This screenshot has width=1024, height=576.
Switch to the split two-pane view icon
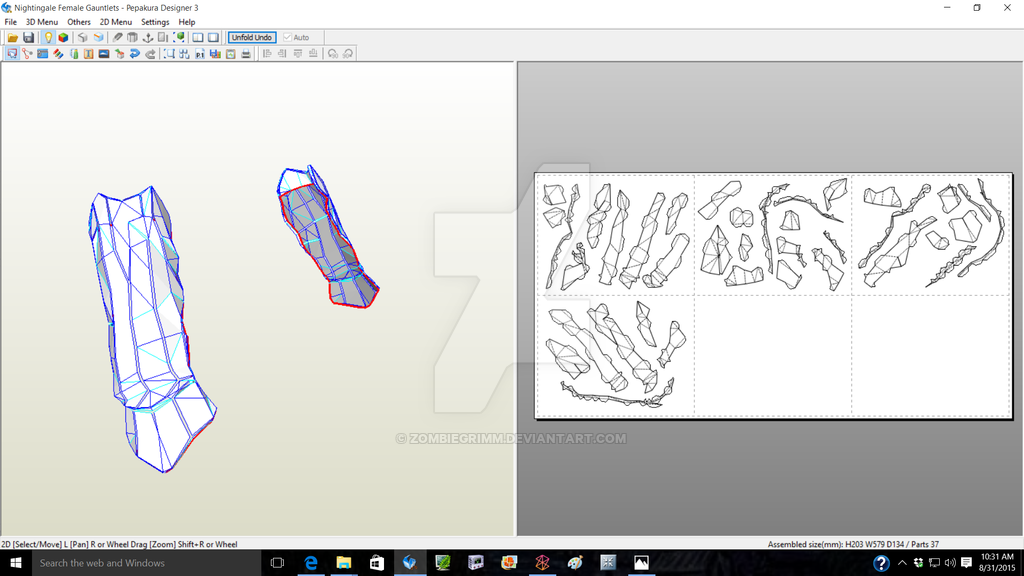coord(198,38)
